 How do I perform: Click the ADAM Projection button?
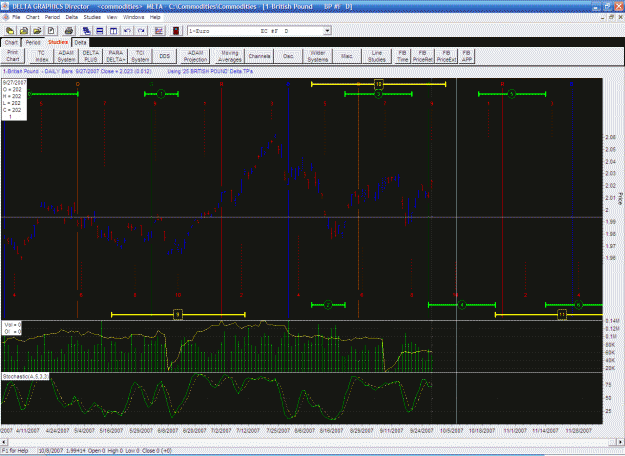coord(195,56)
